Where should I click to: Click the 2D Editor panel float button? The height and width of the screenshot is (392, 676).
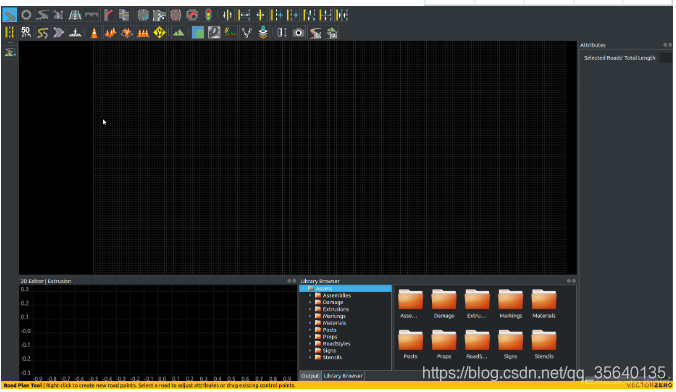click(x=289, y=281)
